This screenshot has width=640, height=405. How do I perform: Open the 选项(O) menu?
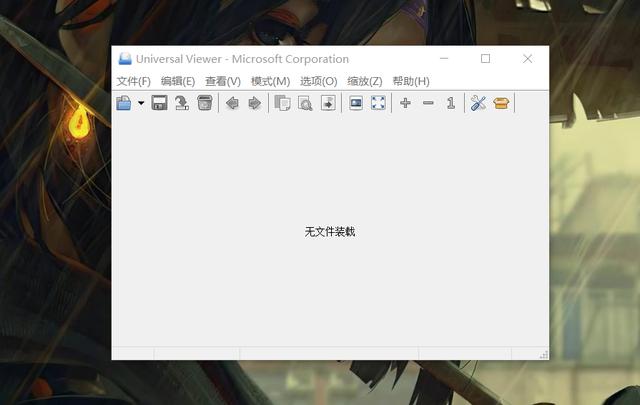[x=318, y=81]
